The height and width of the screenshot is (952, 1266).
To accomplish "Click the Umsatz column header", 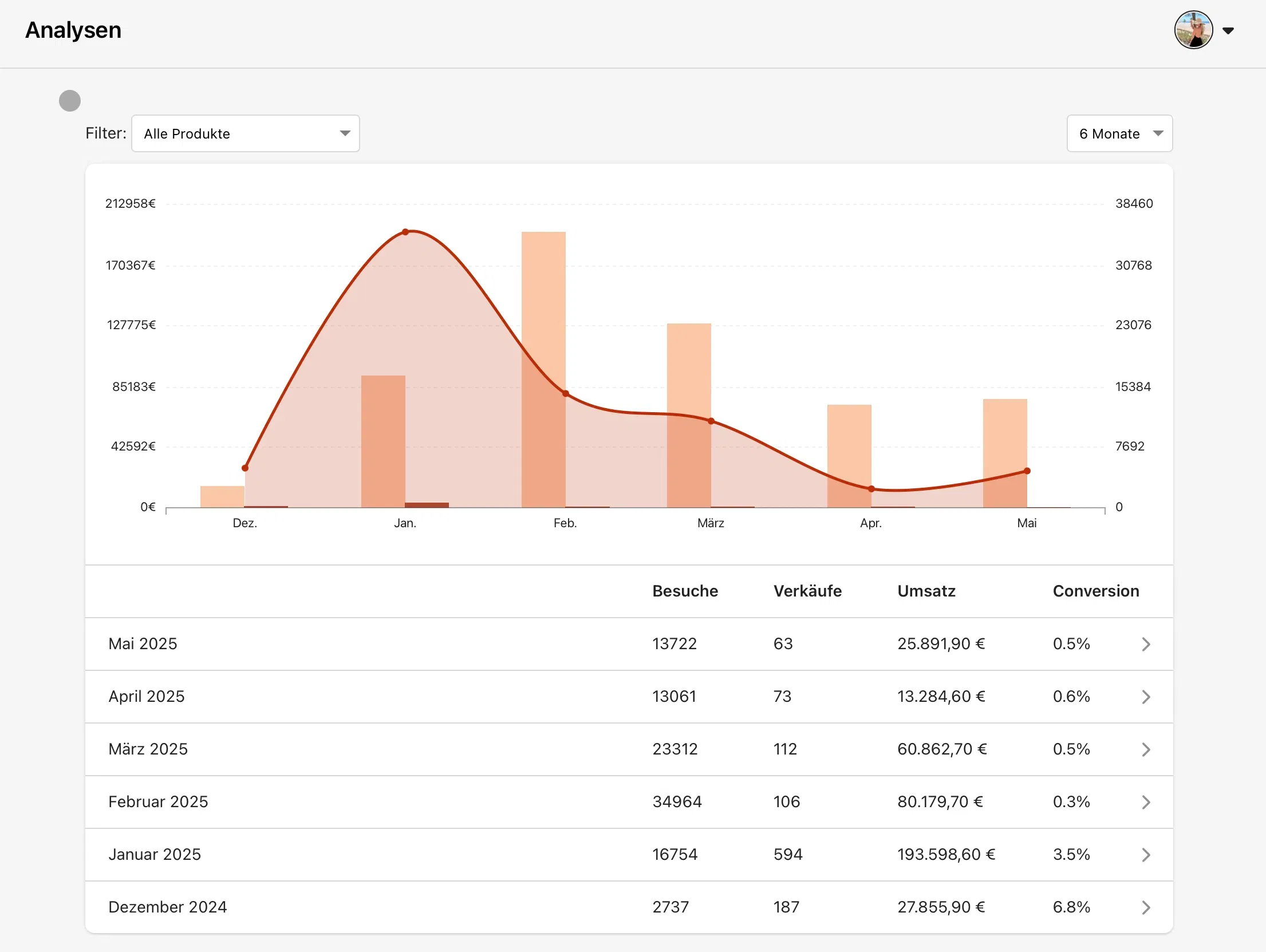I will (x=926, y=591).
